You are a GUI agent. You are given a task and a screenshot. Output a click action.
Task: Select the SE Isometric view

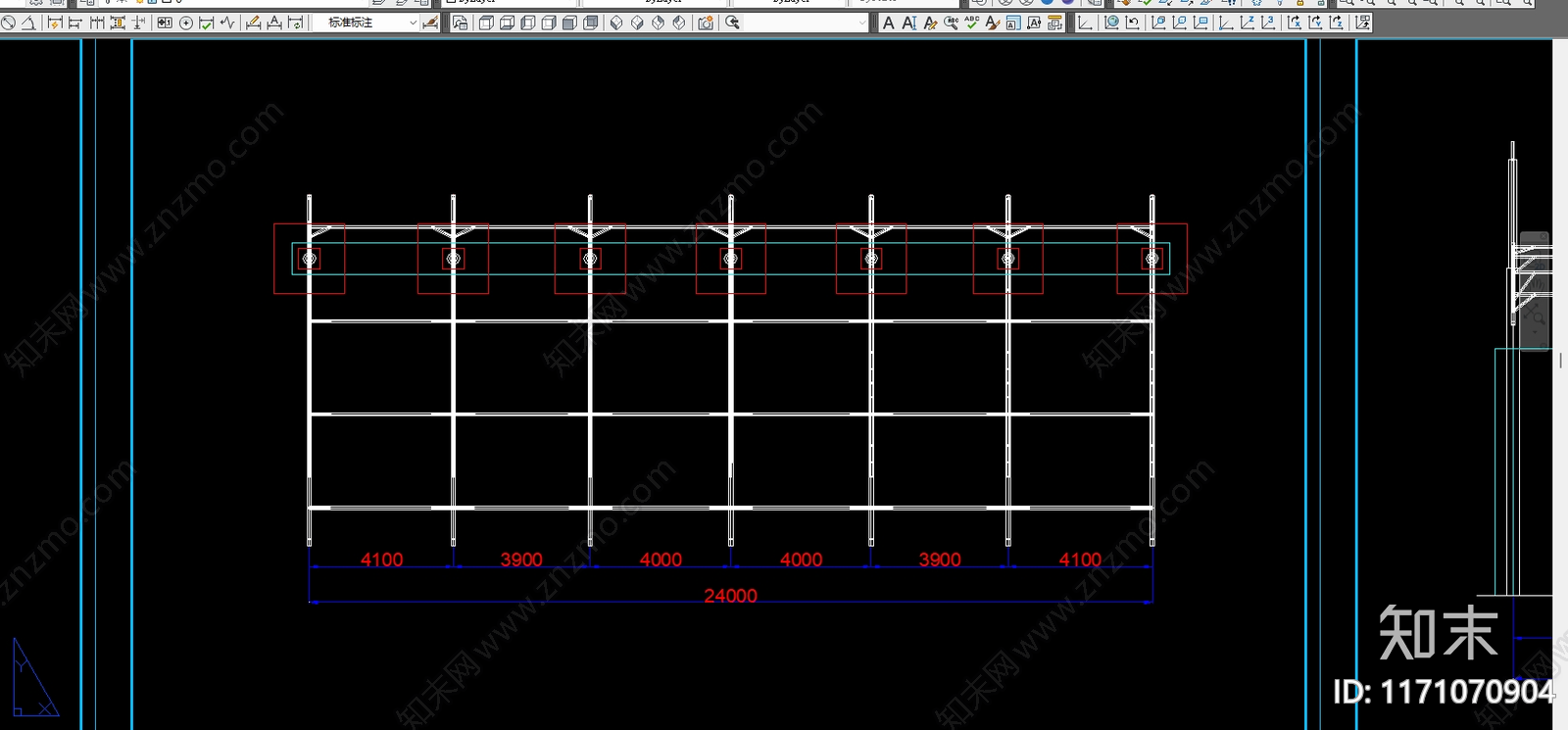click(x=637, y=23)
